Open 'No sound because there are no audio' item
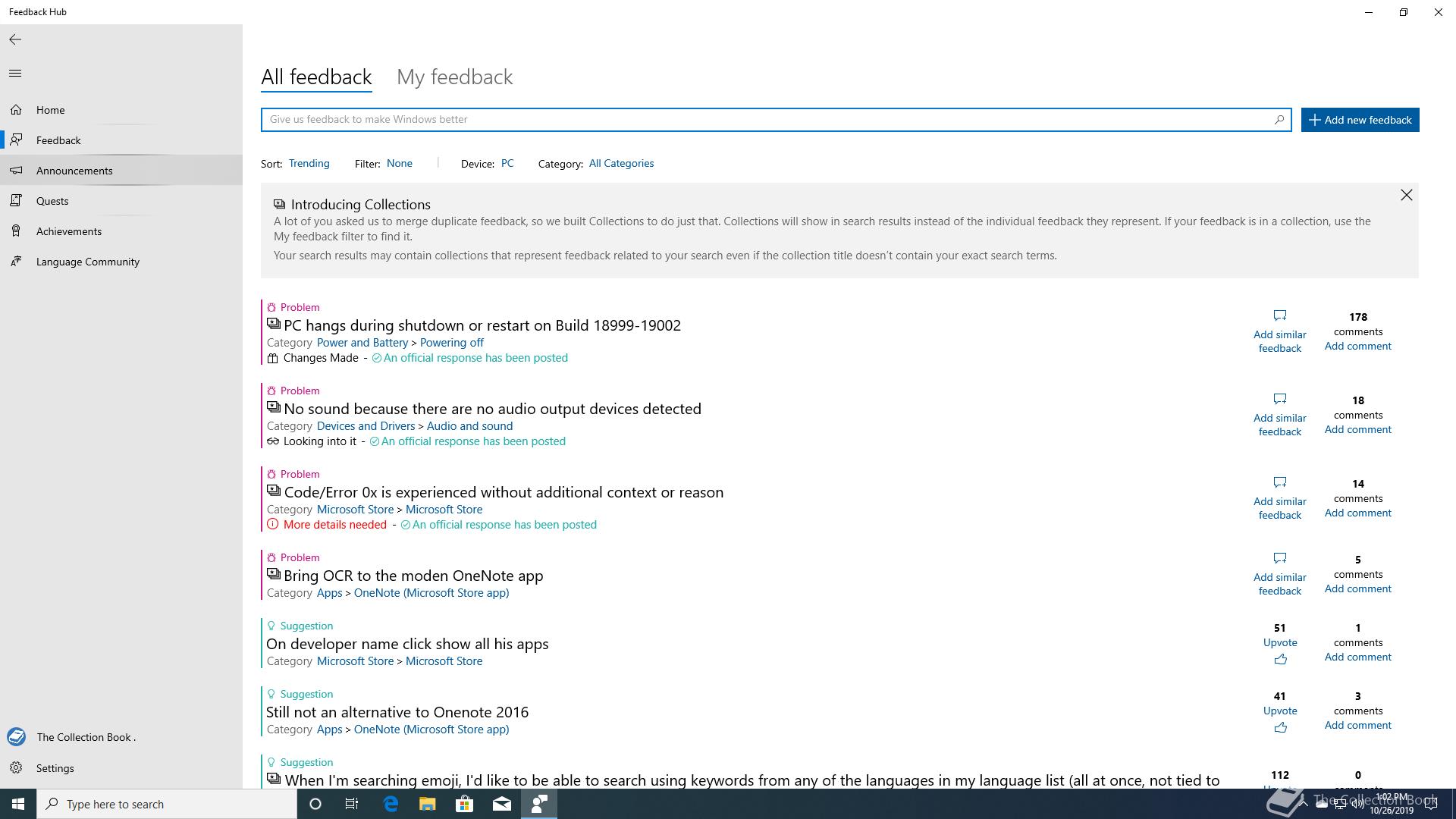The height and width of the screenshot is (819, 1456). [493, 409]
